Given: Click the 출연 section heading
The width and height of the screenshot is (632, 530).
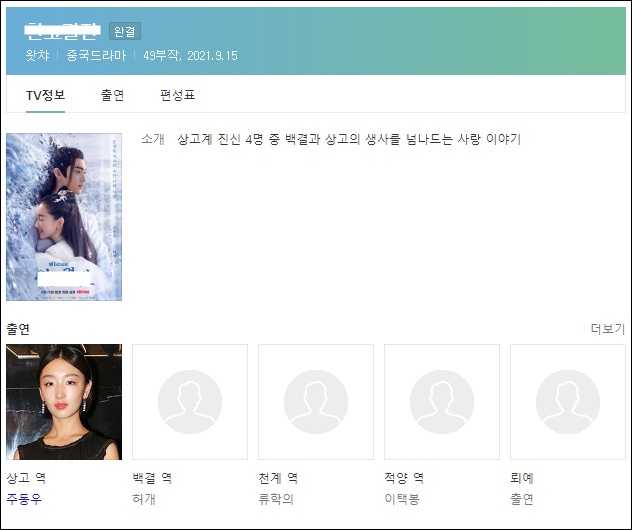Looking at the screenshot, I should click(18, 329).
